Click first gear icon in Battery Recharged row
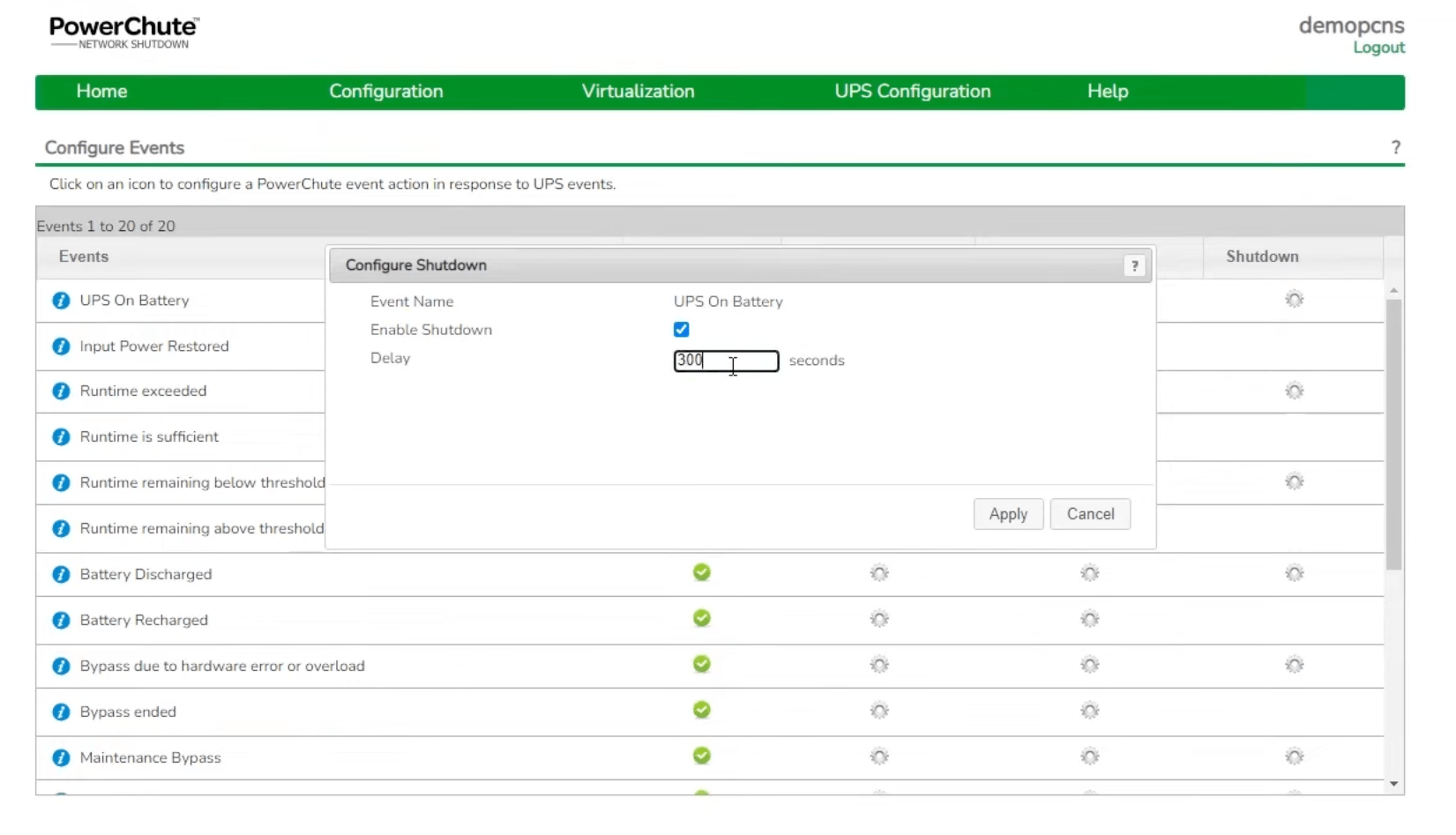 point(879,620)
